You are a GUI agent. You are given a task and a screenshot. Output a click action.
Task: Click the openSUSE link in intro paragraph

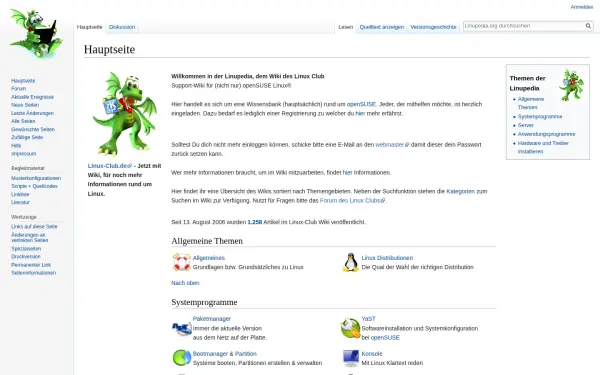(x=361, y=104)
